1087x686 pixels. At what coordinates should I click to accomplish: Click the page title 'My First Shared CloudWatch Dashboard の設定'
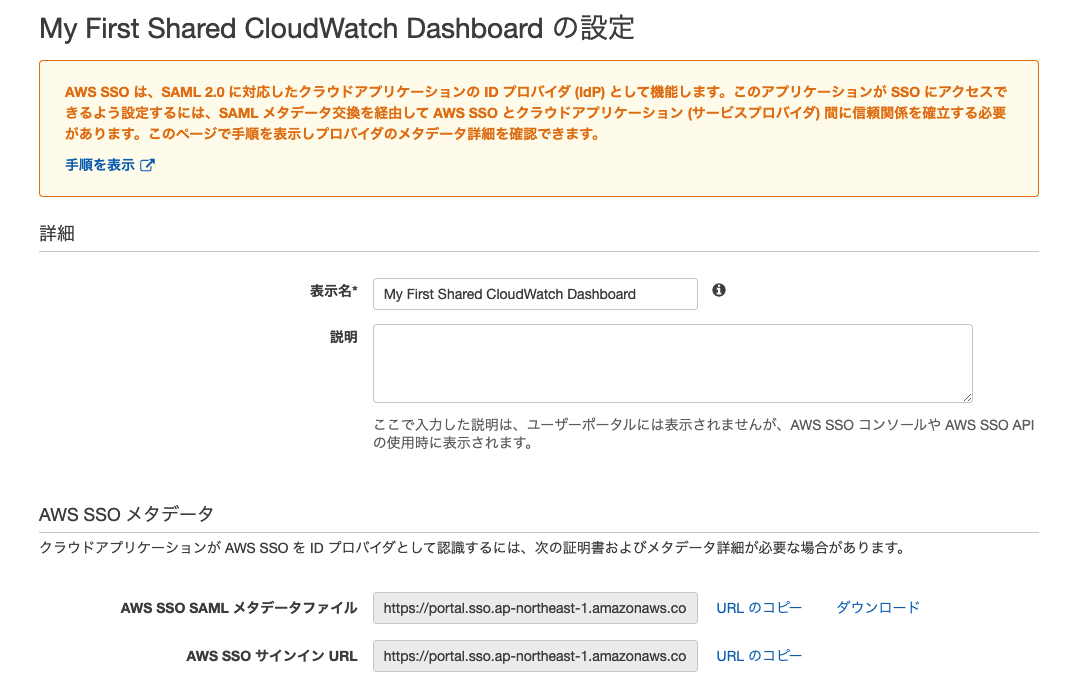point(337,29)
